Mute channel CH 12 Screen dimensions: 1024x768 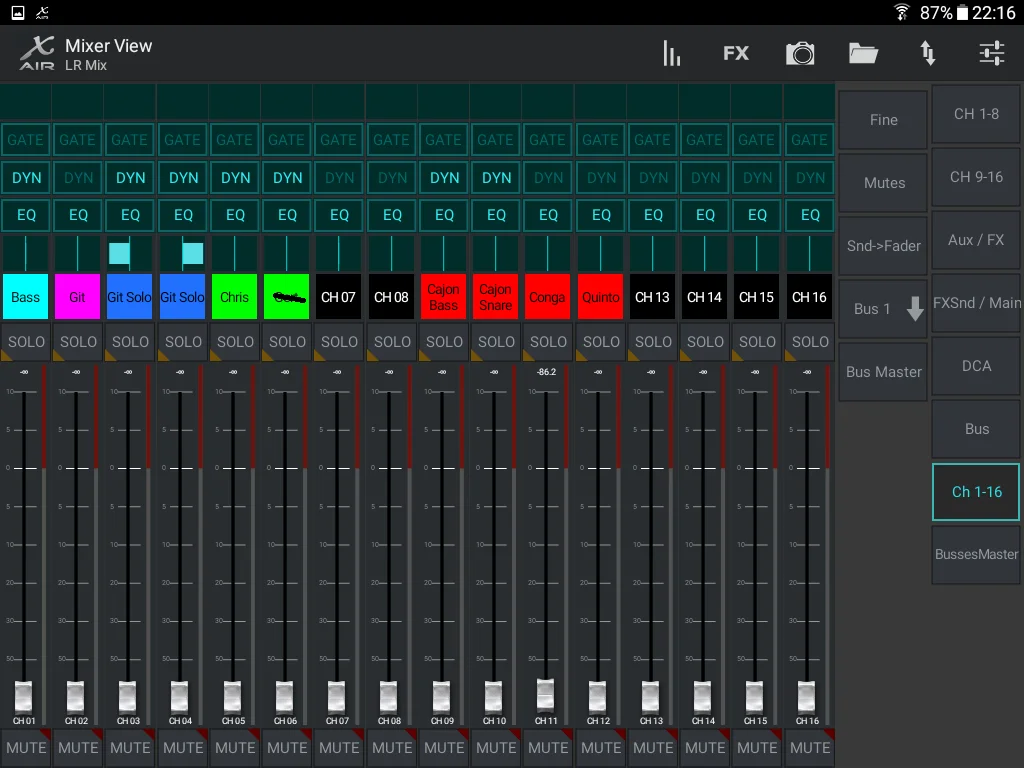click(x=601, y=748)
